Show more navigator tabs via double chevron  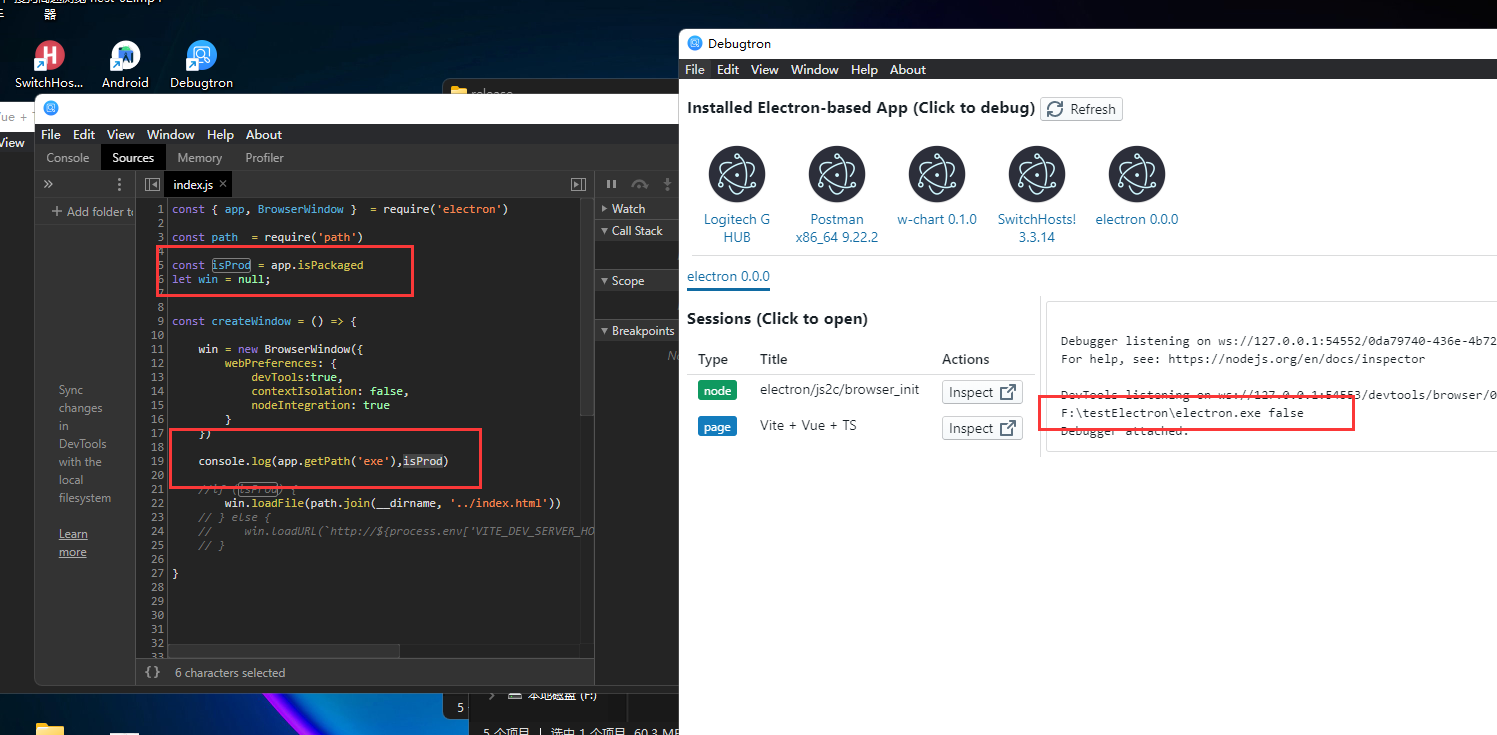click(47, 184)
